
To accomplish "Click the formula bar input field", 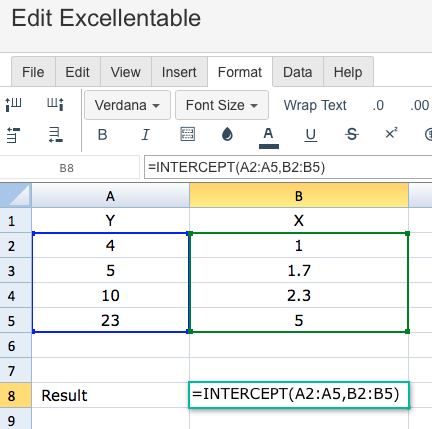I will (288, 167).
